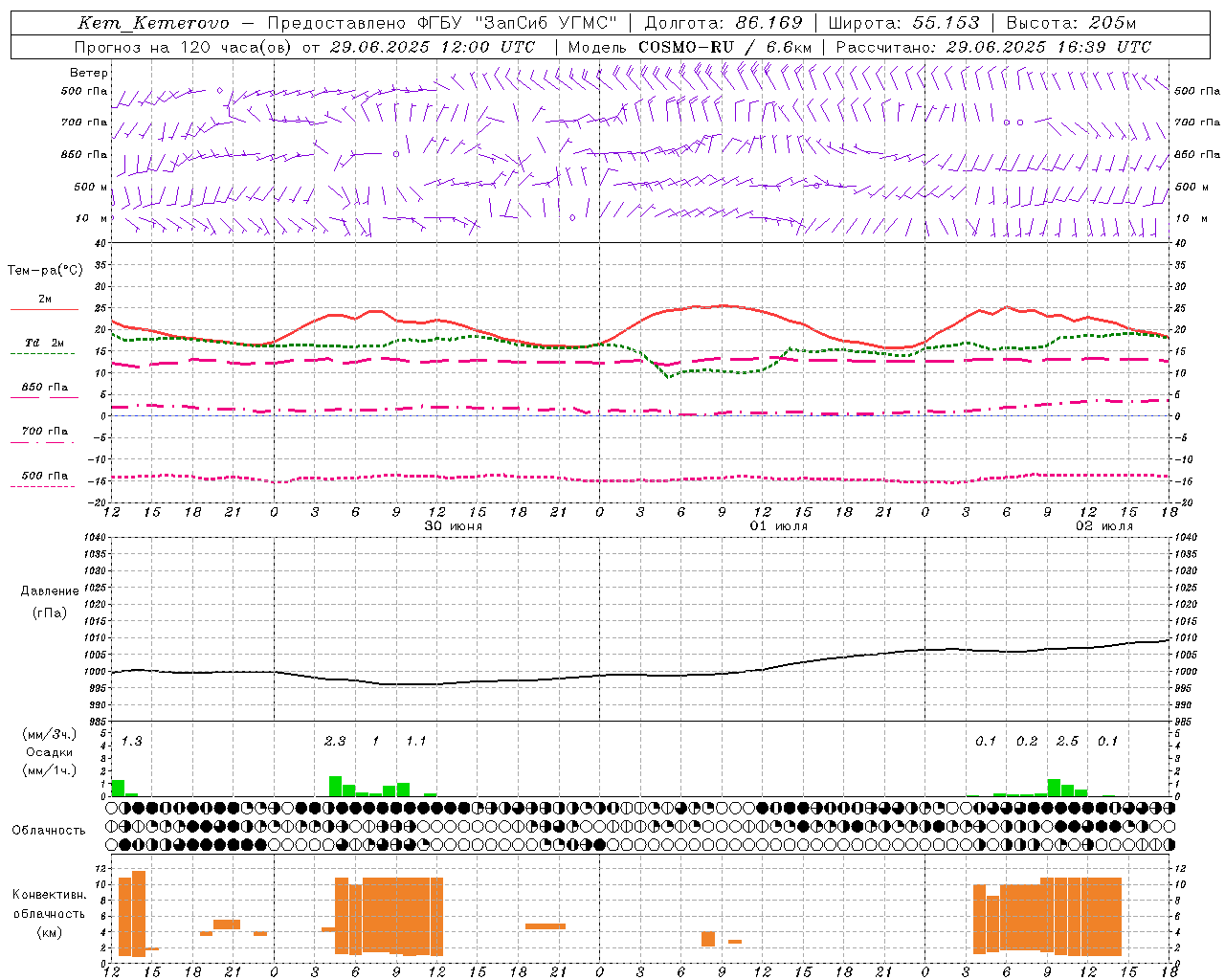The width and height of the screenshot is (1225, 980).
Task: Click the "Конвективн." panel label
Action: pyautogui.click(x=50, y=895)
